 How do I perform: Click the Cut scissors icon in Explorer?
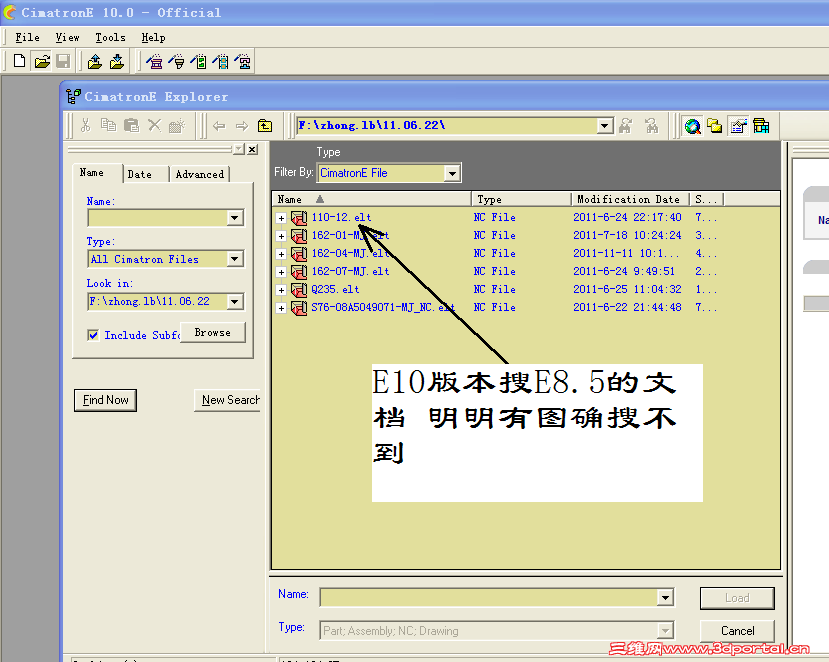[x=85, y=125]
